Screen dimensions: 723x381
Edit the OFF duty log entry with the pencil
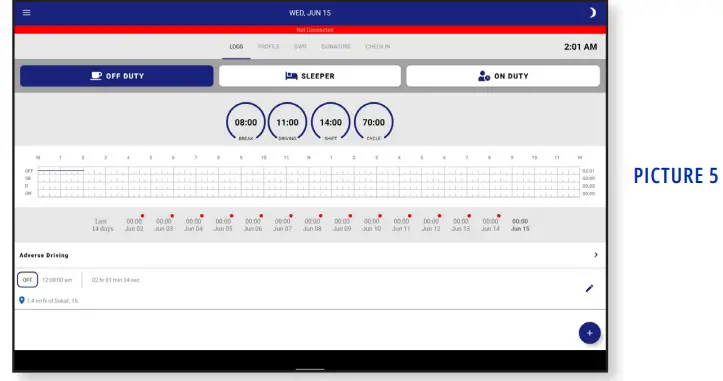click(589, 288)
